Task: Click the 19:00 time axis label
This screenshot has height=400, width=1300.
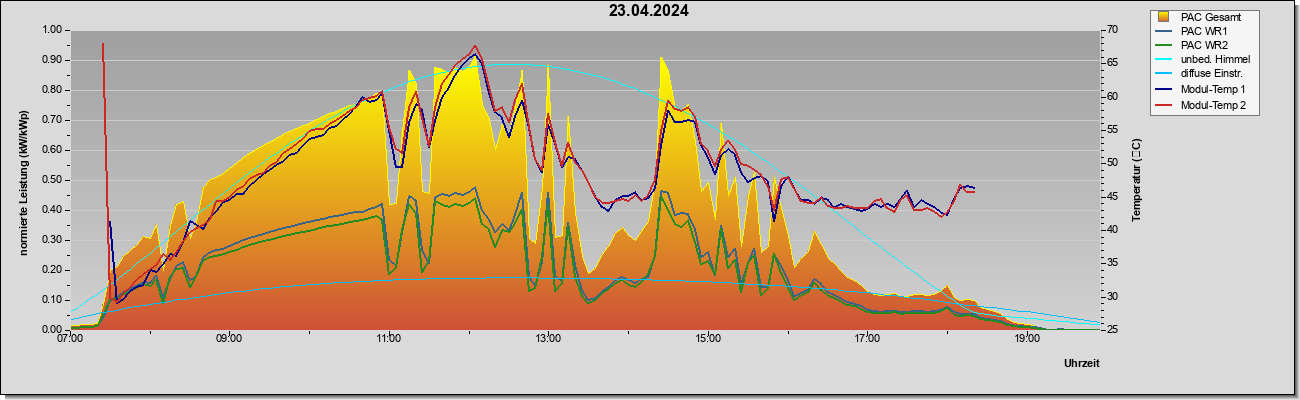Action: [1027, 339]
